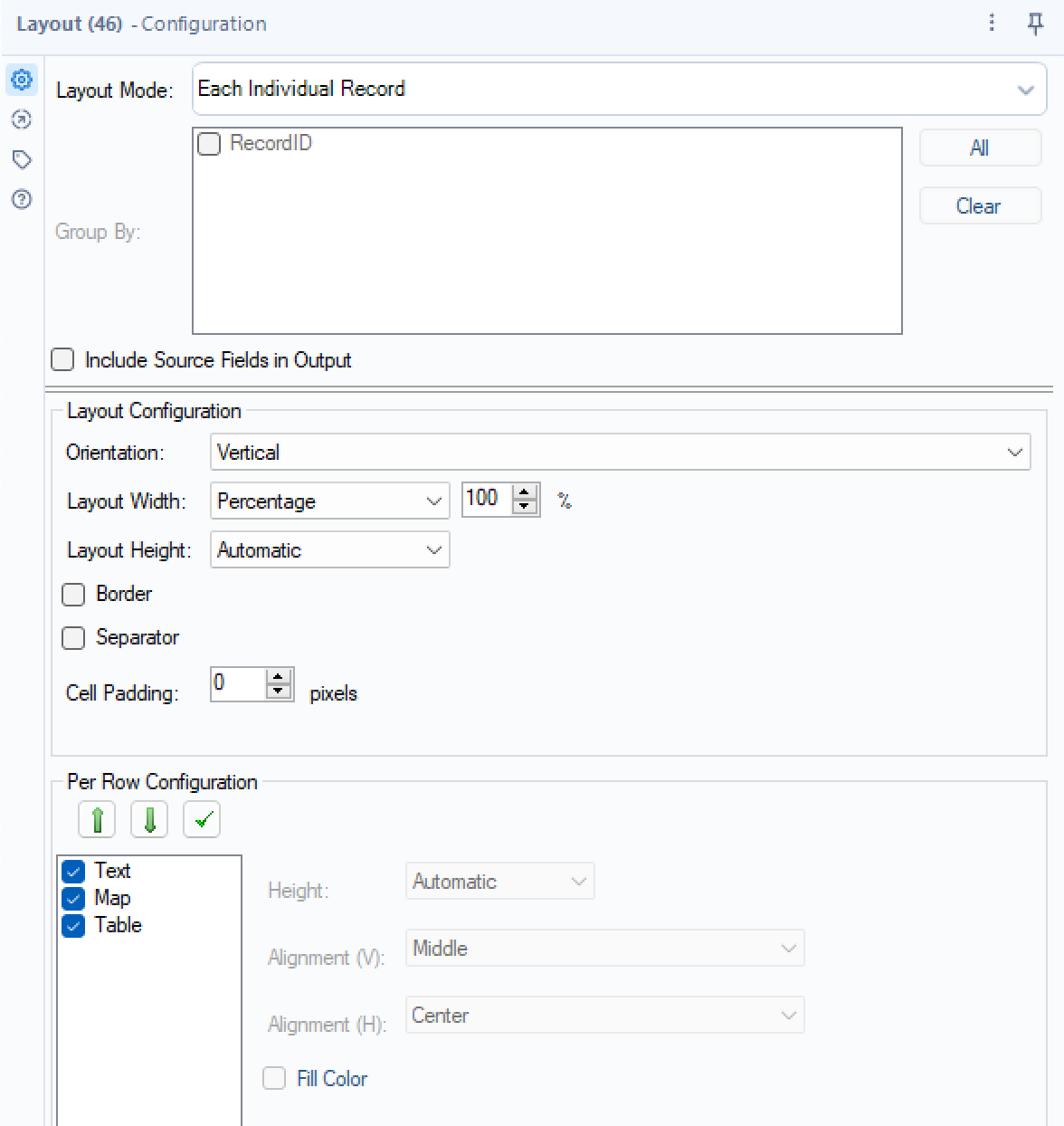Uncheck the Map row in Per Row list
The height and width of the screenshot is (1126, 1064).
click(x=73, y=898)
